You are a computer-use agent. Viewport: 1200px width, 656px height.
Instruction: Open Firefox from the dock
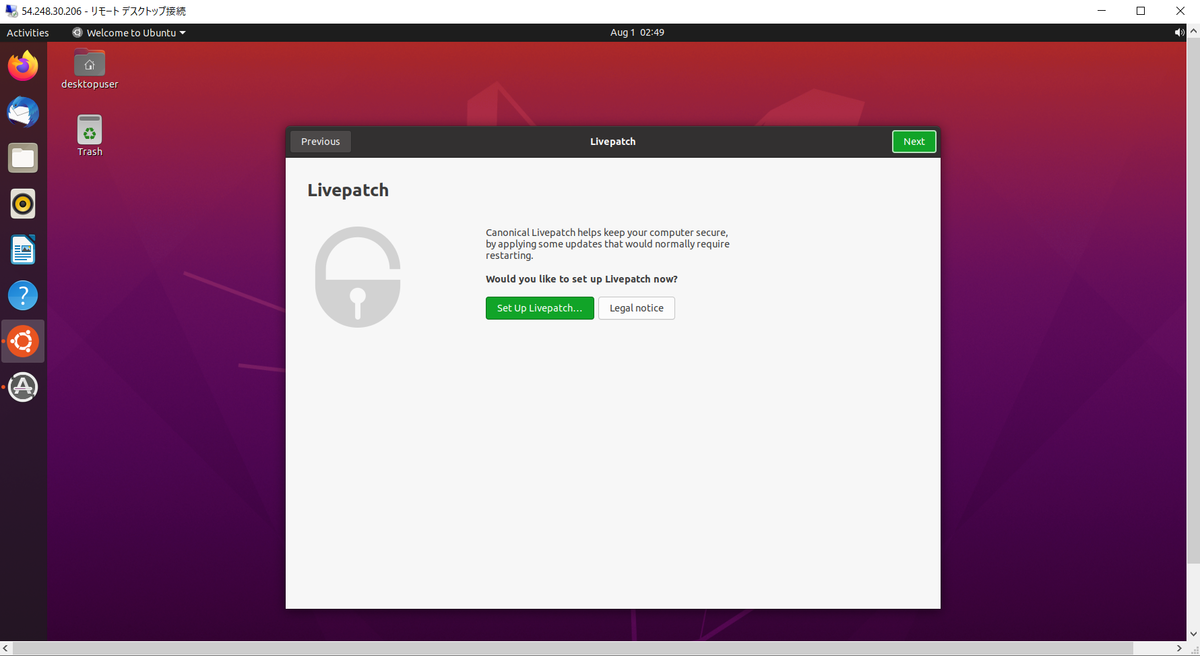point(23,66)
